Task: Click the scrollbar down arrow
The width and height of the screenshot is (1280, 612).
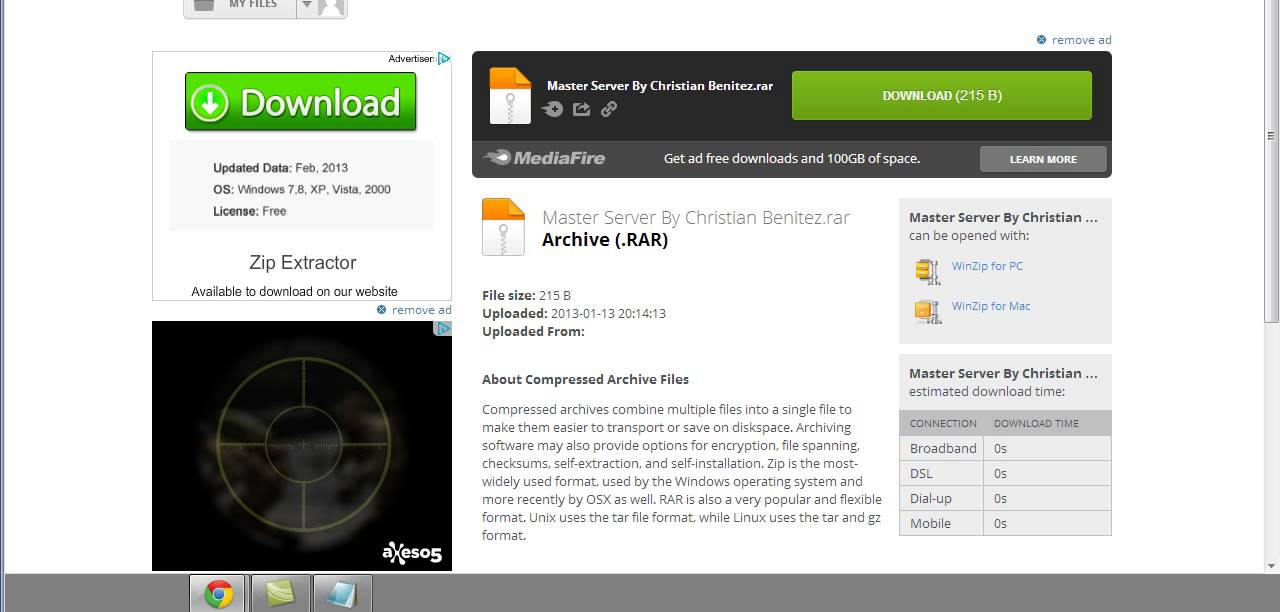Action: [x=1271, y=564]
